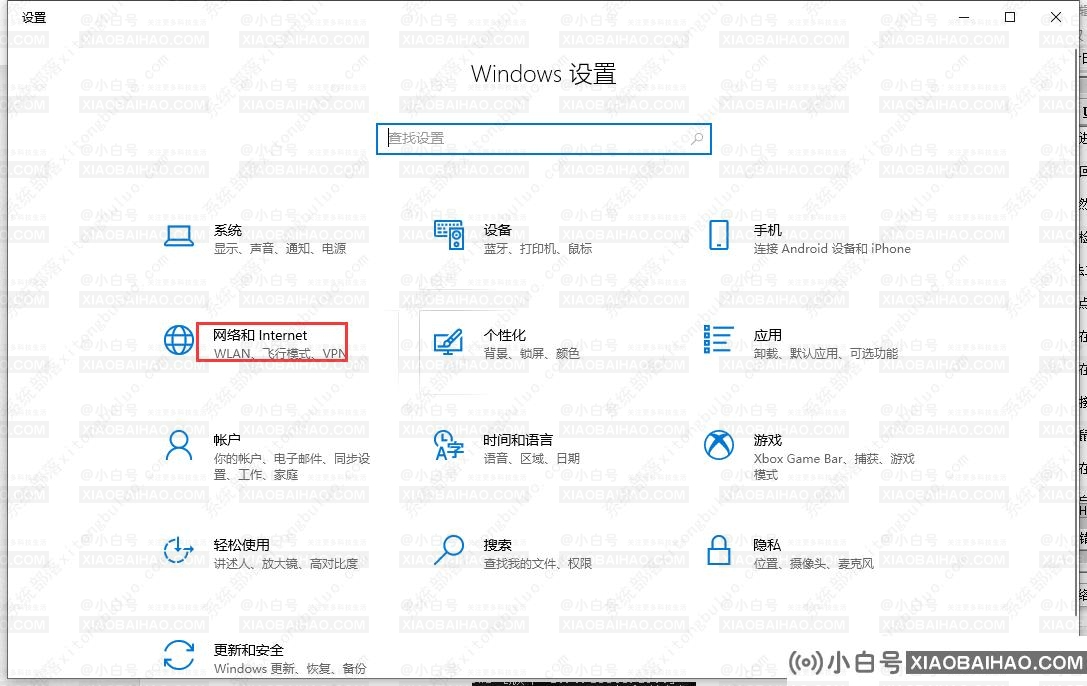The width and height of the screenshot is (1087, 686).
Task: Click the Search (搜索) category magnifier icon
Action: click(449, 549)
